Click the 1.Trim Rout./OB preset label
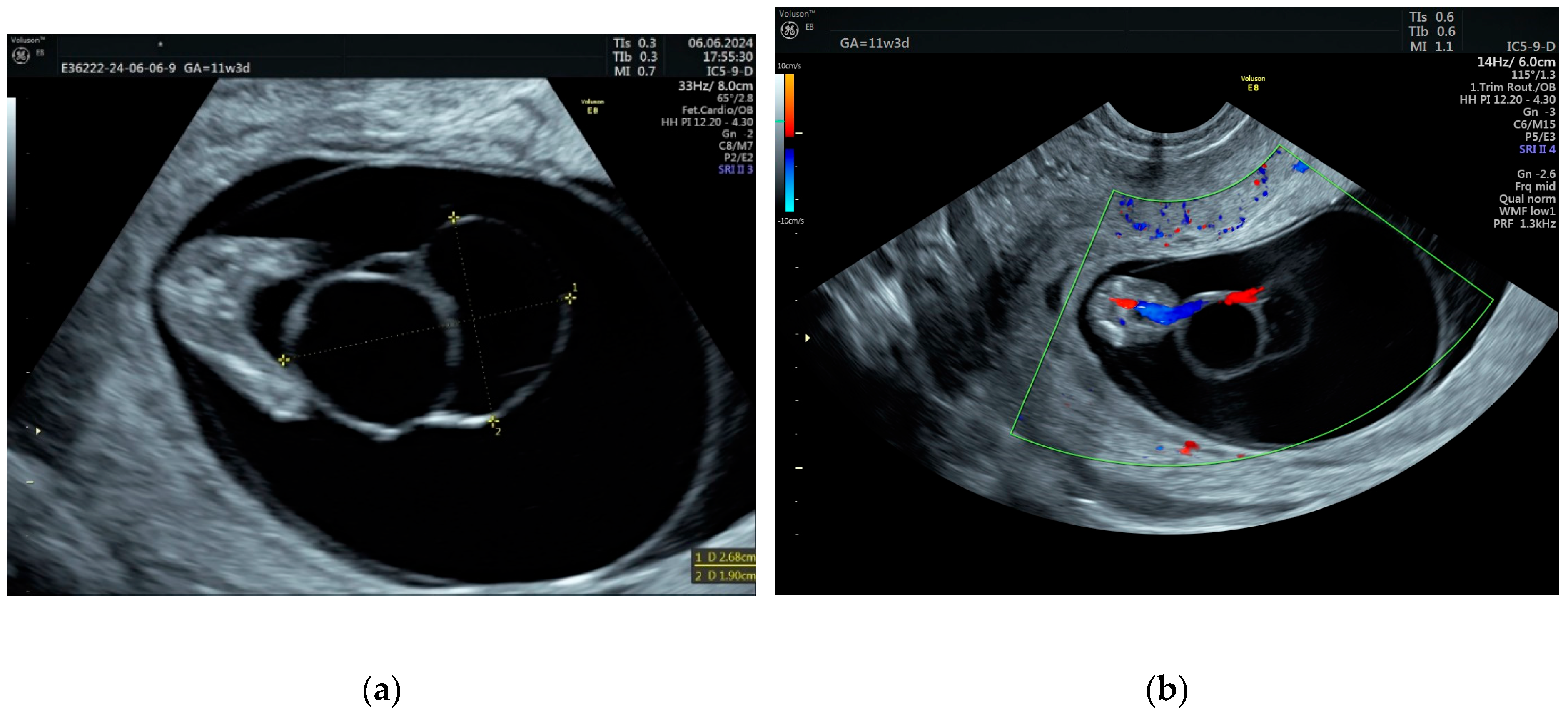Image resolution: width=1568 pixels, height=716 pixels. [1512, 87]
